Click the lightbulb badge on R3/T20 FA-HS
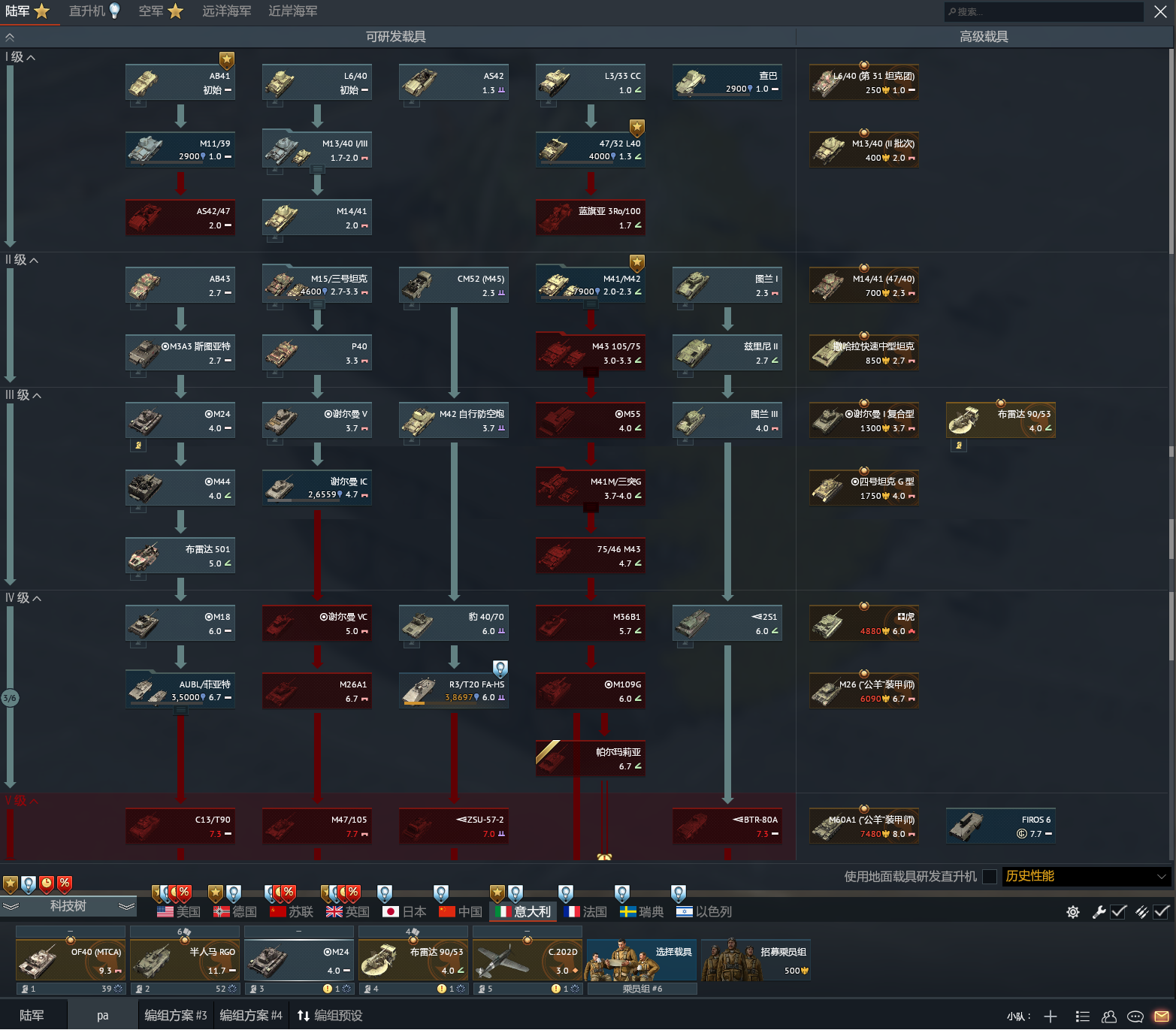This screenshot has height=1030, width=1176. [x=500, y=668]
